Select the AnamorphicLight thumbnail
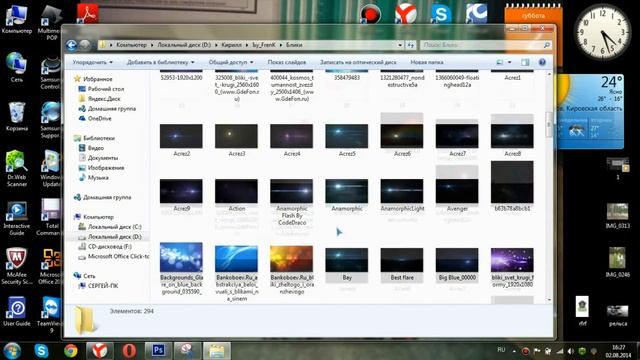Screen dimensions: 640x360 click(x=402, y=191)
